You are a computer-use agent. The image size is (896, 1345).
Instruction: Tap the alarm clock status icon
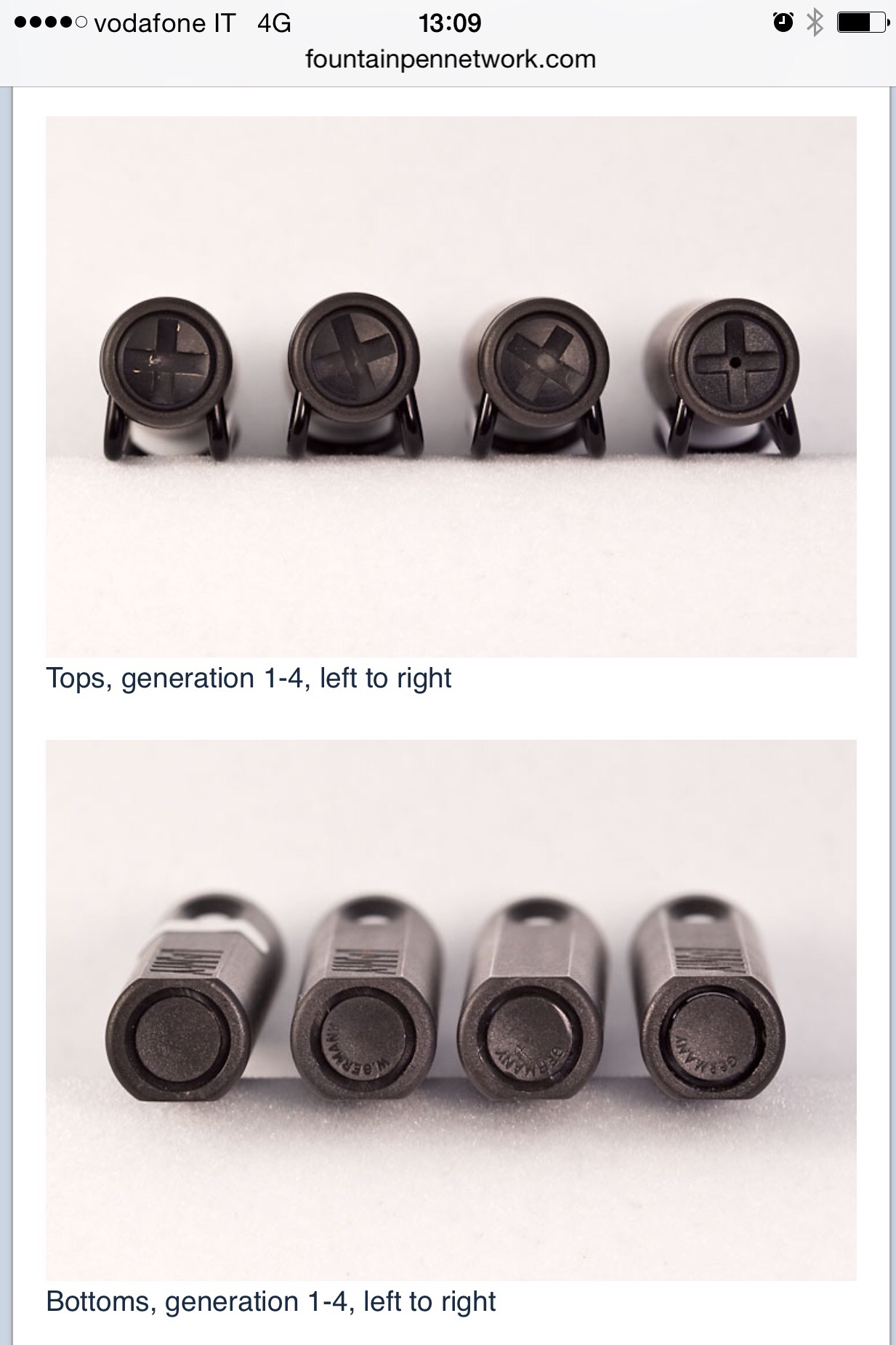[x=783, y=23]
